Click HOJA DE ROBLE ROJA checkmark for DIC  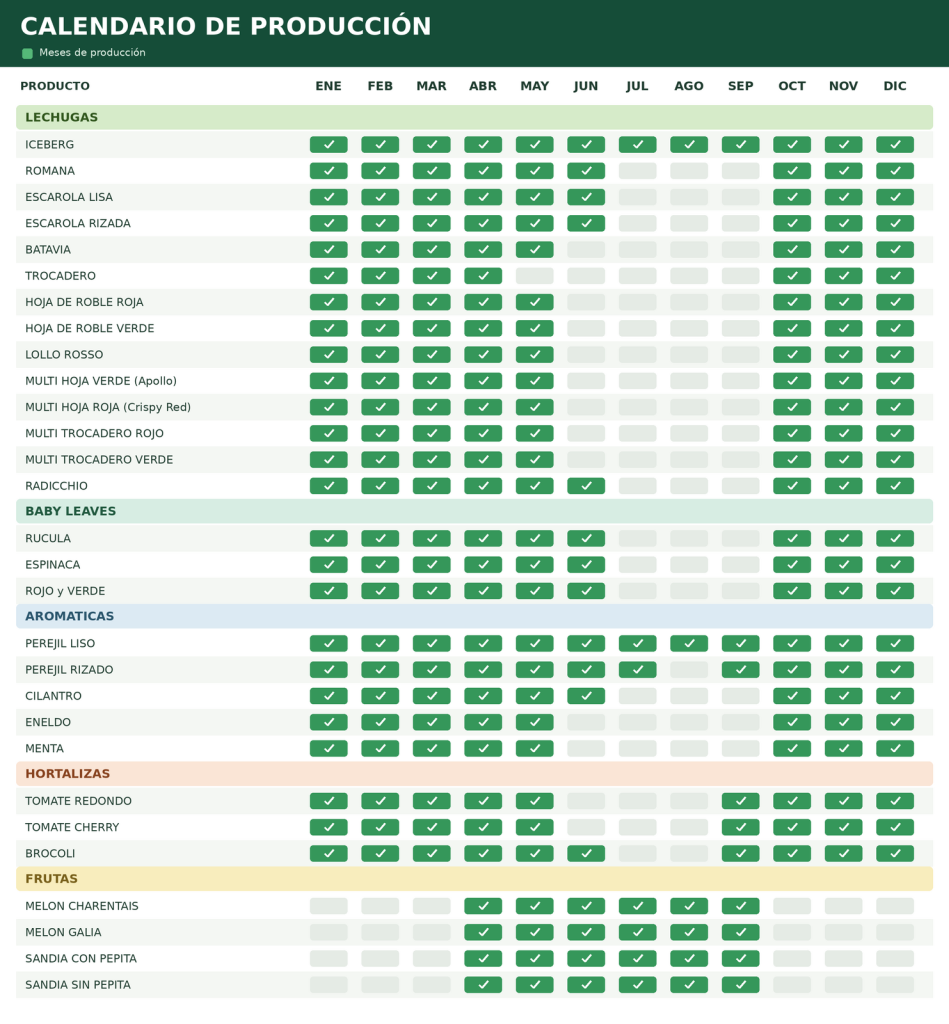pyautogui.click(x=895, y=302)
